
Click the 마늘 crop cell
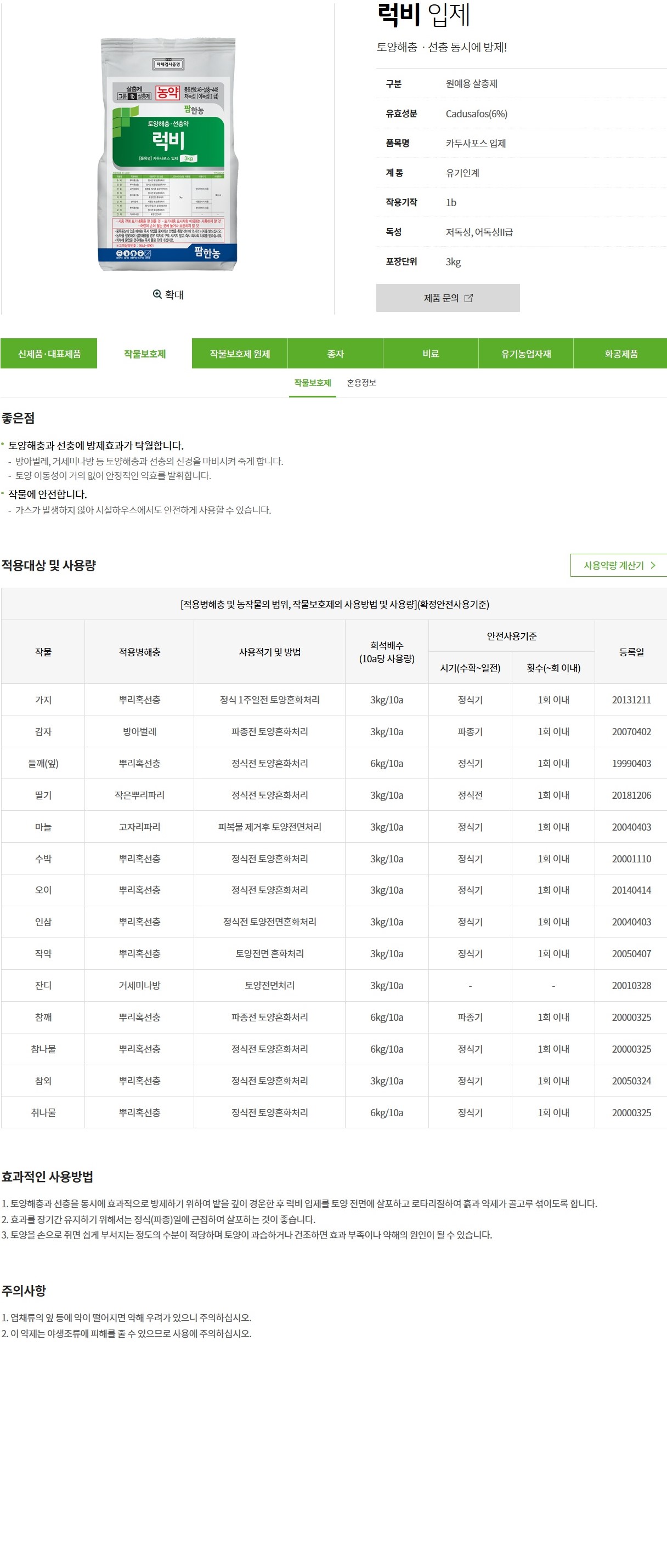click(x=43, y=827)
